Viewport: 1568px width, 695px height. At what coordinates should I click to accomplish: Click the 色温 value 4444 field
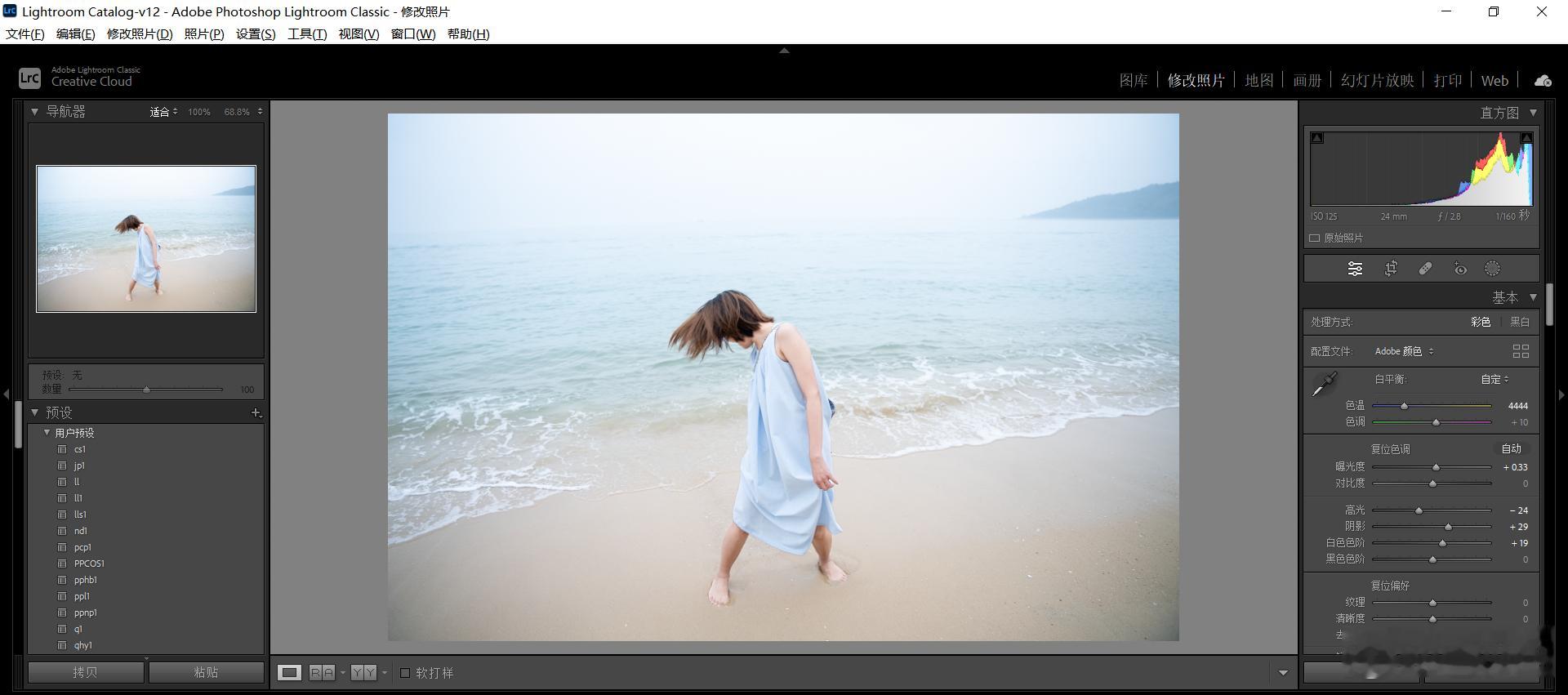(x=1517, y=406)
